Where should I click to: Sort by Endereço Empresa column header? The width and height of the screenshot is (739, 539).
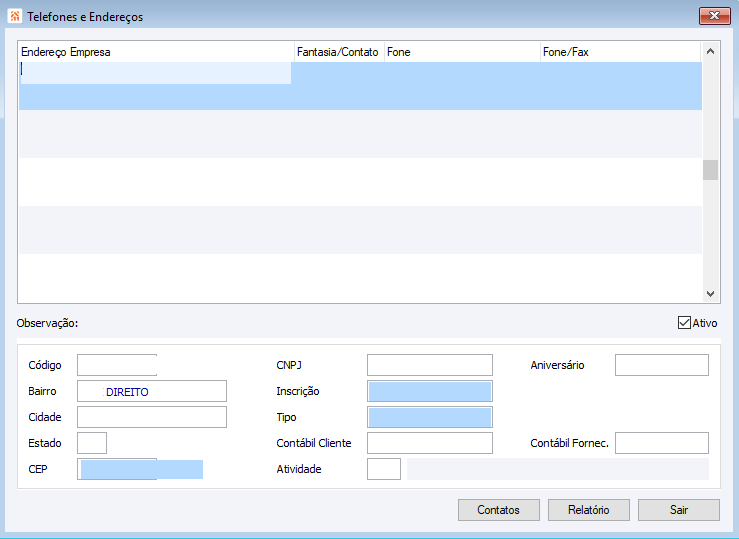coord(156,52)
